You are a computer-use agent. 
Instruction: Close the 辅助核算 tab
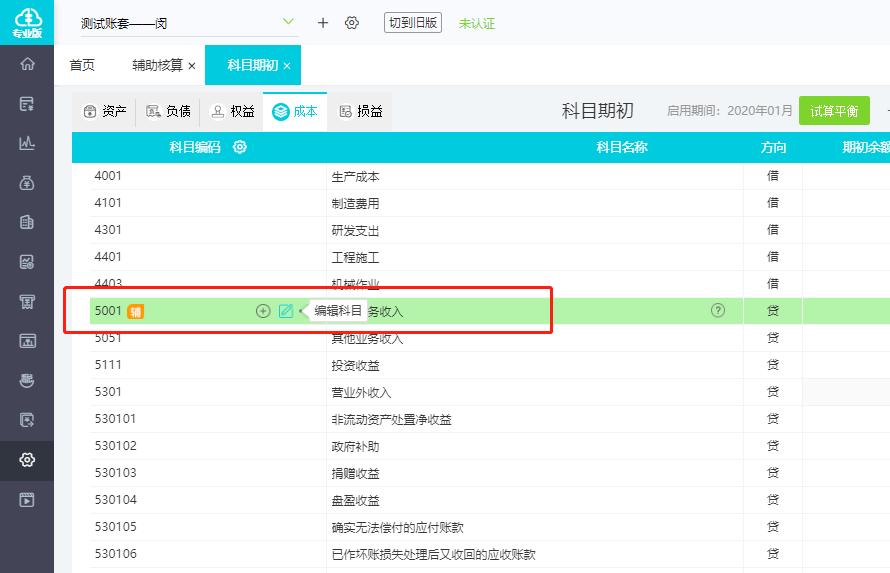[192, 66]
